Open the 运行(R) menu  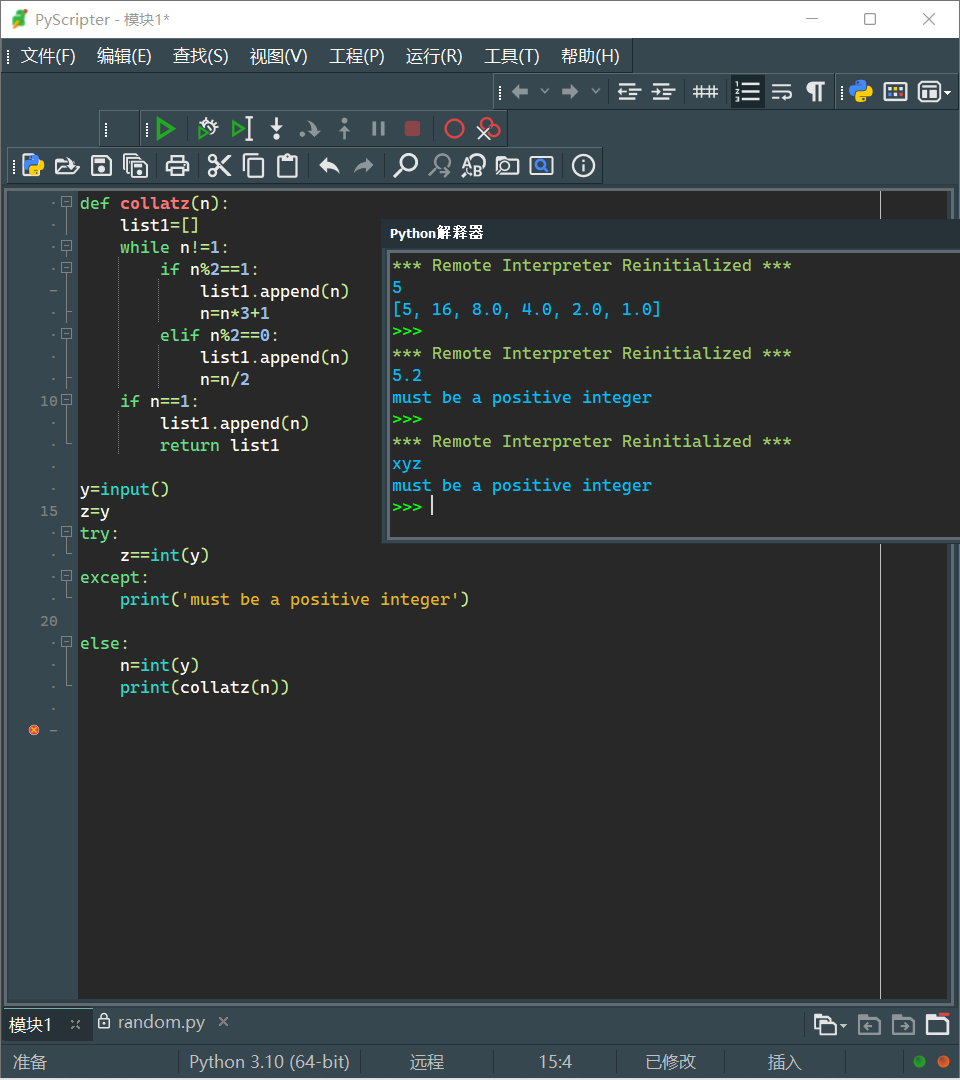point(434,56)
